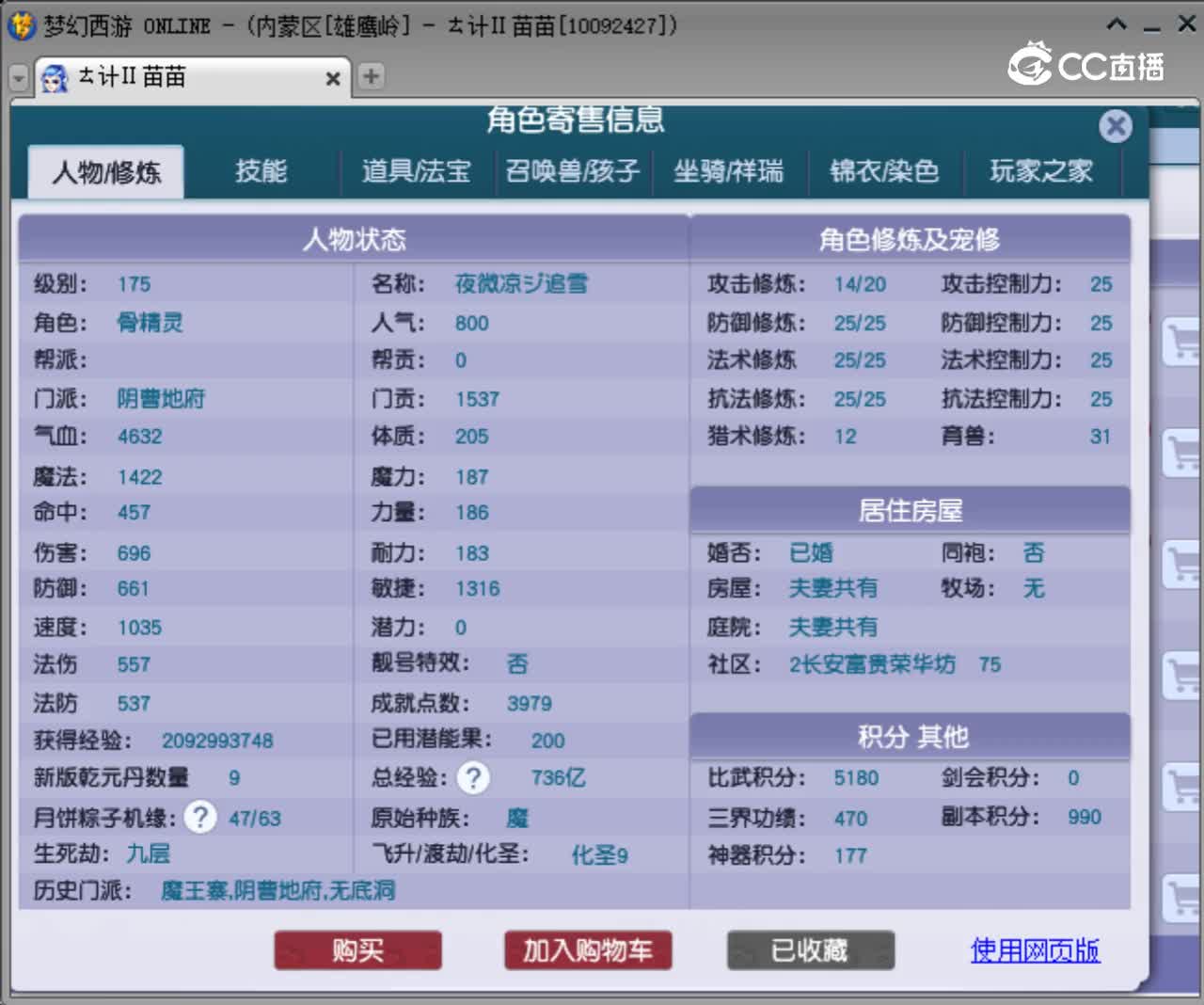The width and height of the screenshot is (1204, 1005).
Task: Open a new tab with the plus button
Action: pyautogui.click(x=372, y=76)
